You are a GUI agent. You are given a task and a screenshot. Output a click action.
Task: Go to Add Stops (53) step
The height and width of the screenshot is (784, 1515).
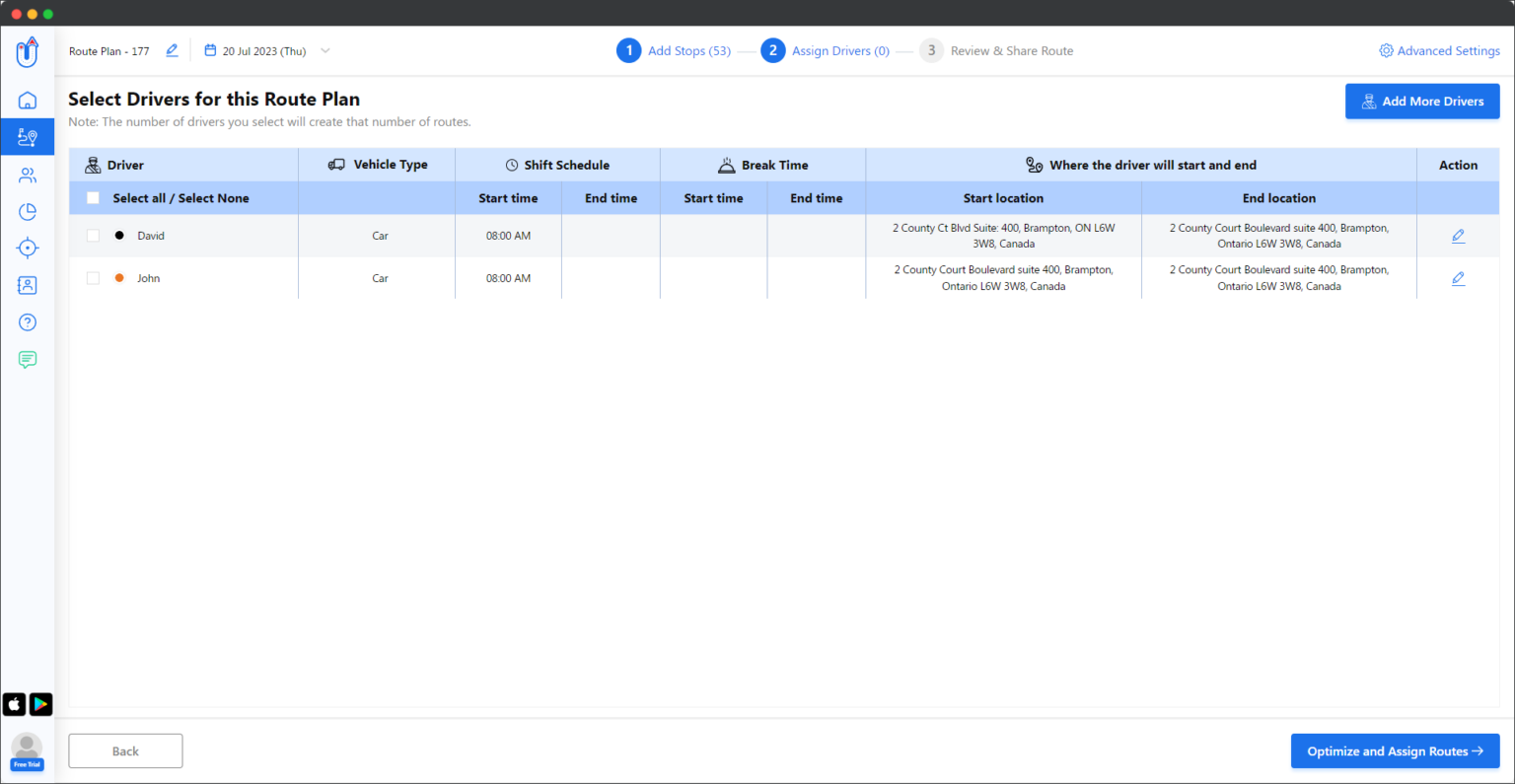point(688,51)
